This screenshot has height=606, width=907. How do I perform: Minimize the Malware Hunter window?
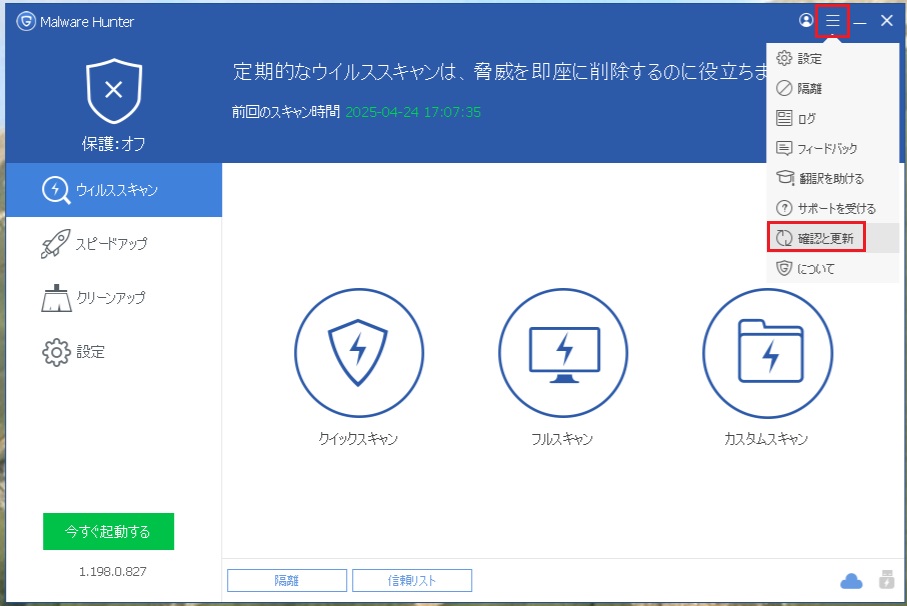pyautogui.click(x=860, y=21)
